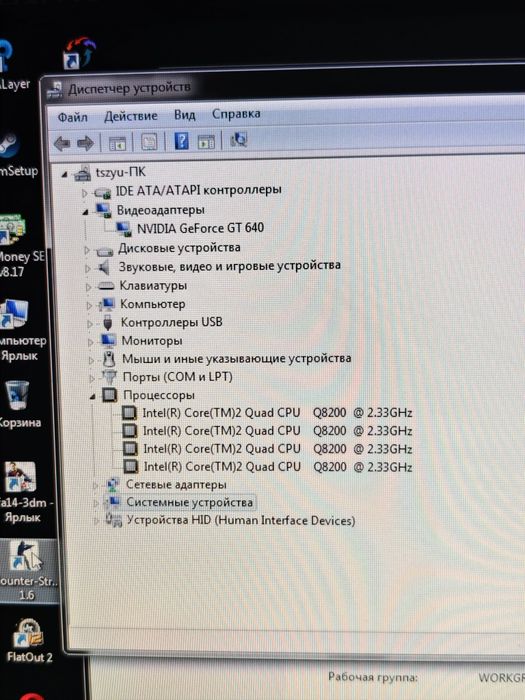This screenshot has width=525, height=700.
Task: Expand Звуковые, видео и игровые устройства
Action: [x=88, y=269]
